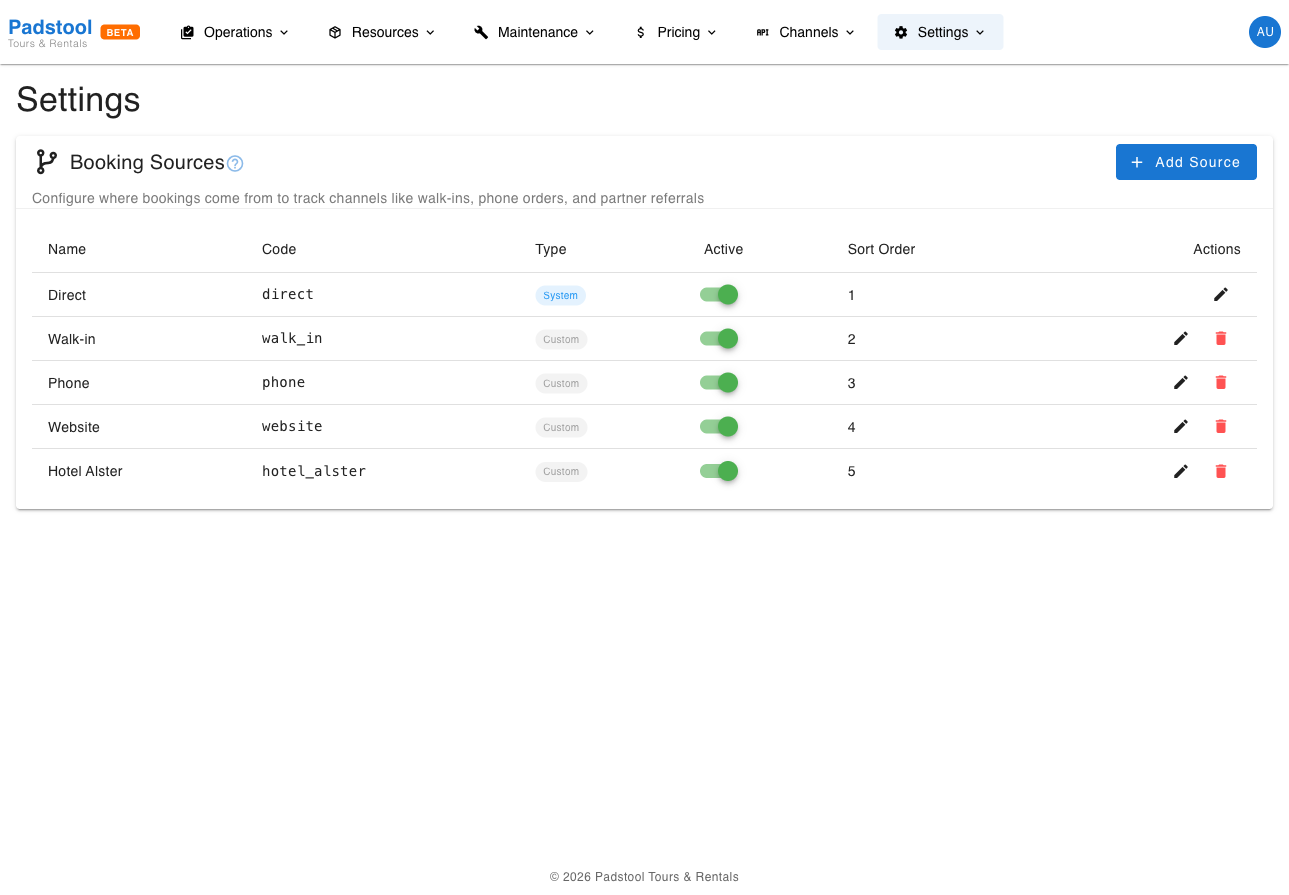Click the Custom badge in Phone row
The width and height of the screenshot is (1289, 895).
click(561, 383)
